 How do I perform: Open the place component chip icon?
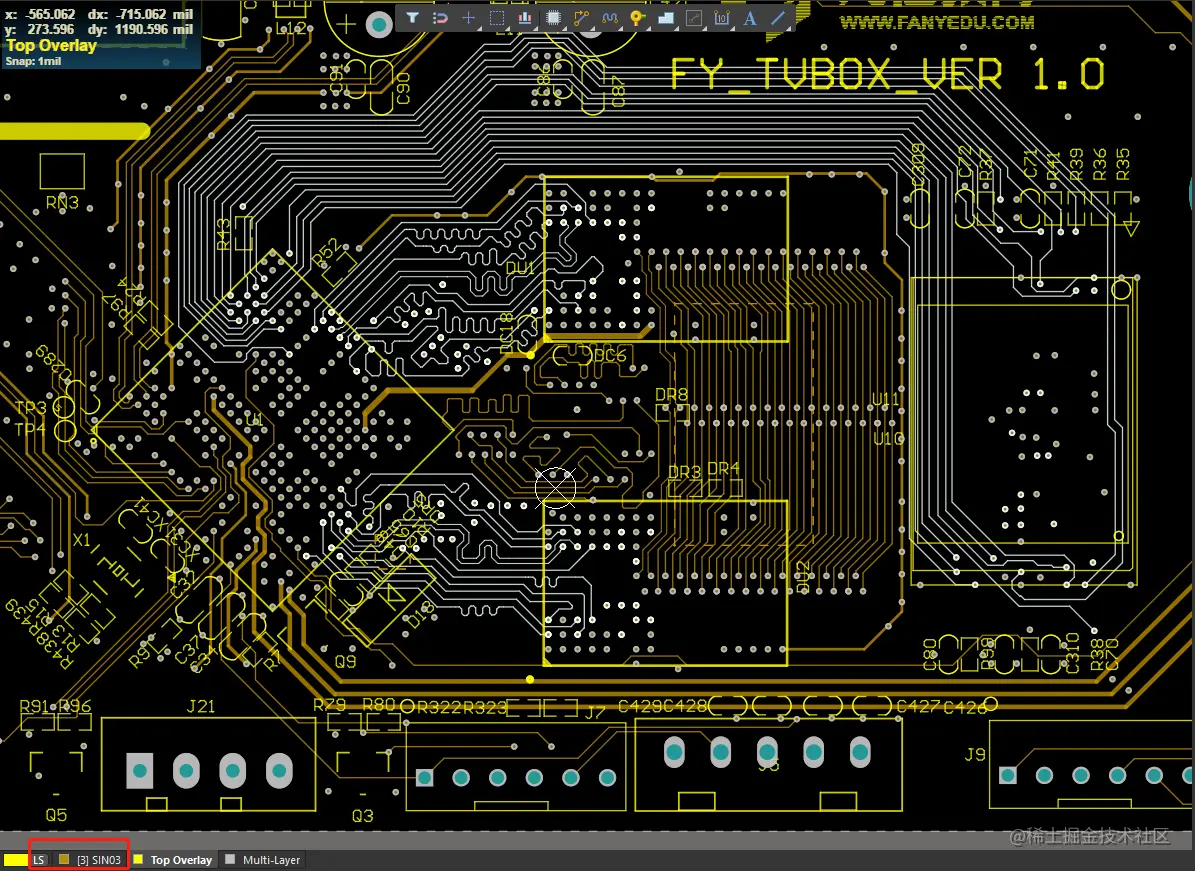click(552, 17)
